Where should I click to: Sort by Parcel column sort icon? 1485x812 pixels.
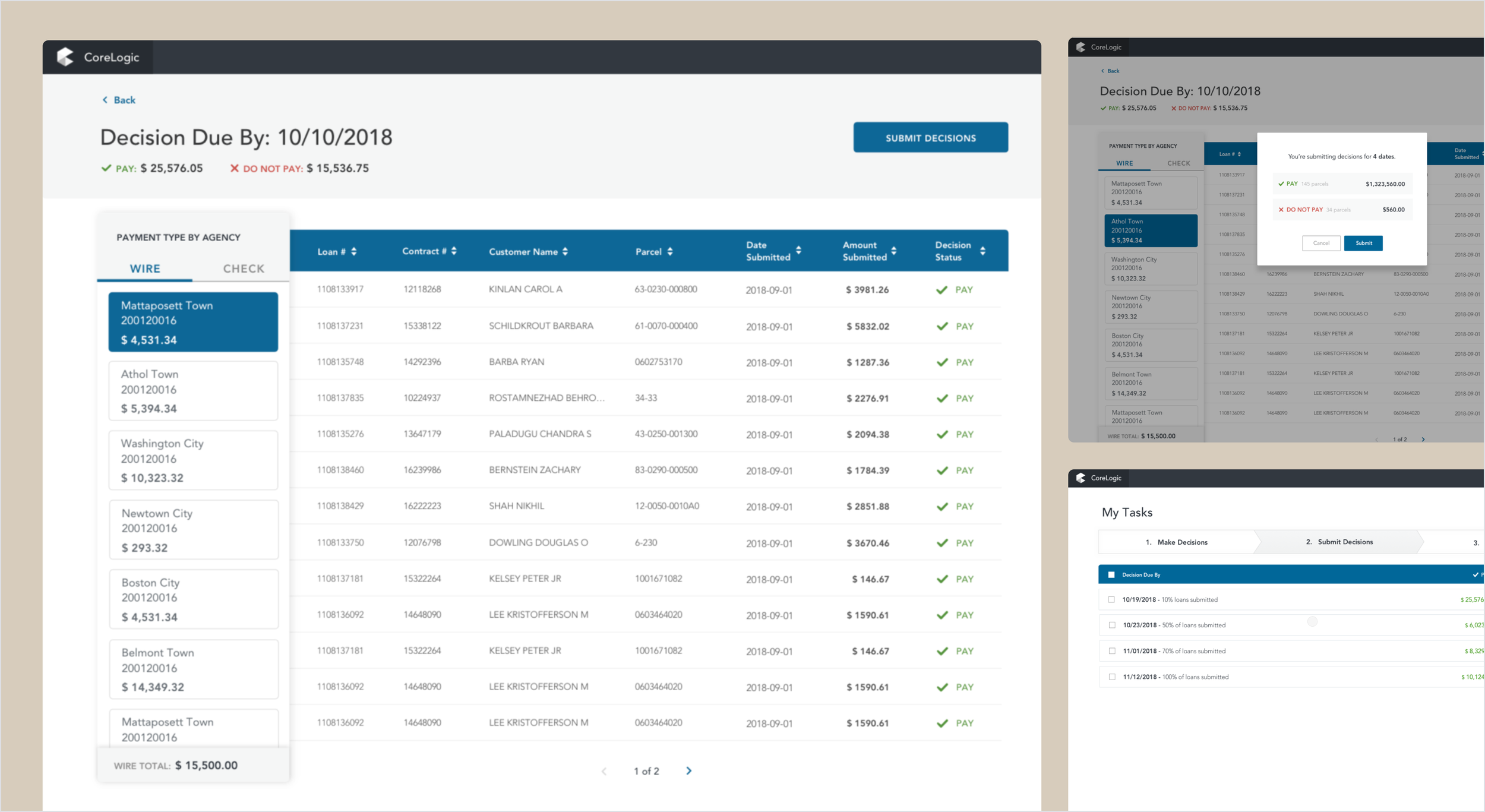tap(670, 252)
